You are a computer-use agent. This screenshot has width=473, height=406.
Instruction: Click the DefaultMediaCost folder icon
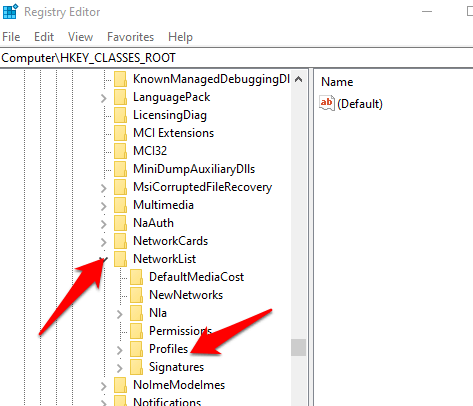click(136, 277)
